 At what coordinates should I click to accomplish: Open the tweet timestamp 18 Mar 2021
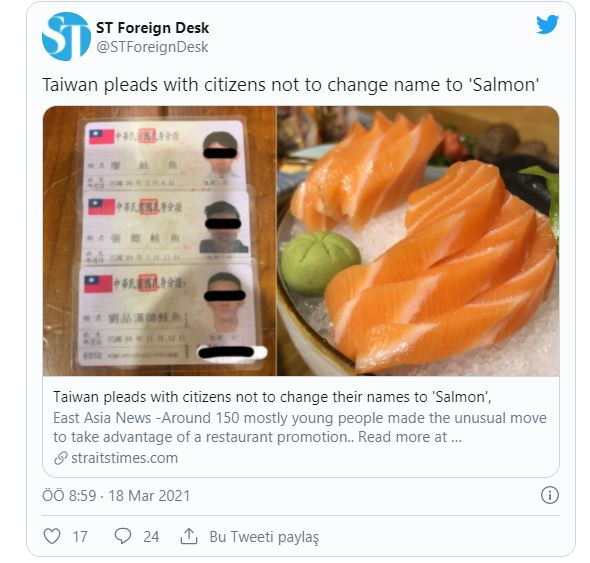coord(116,496)
